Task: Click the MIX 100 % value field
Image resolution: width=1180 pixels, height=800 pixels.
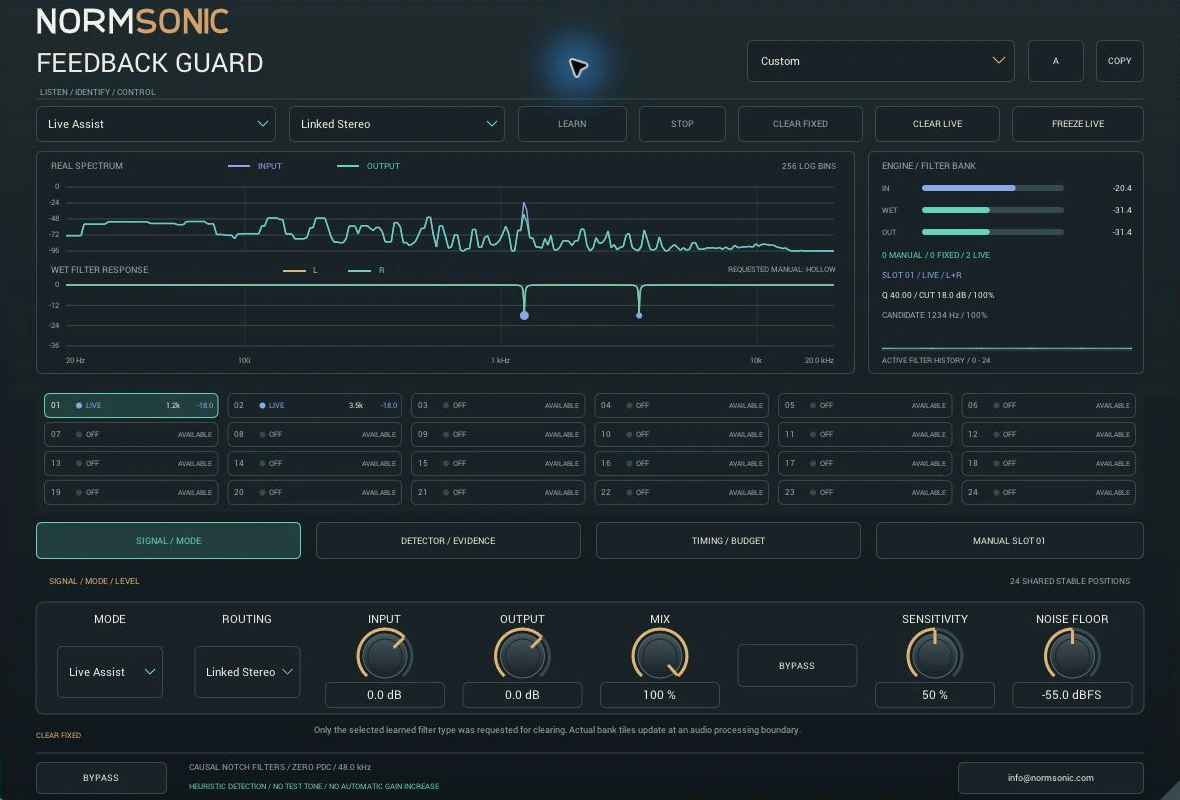Action: pyautogui.click(x=659, y=695)
